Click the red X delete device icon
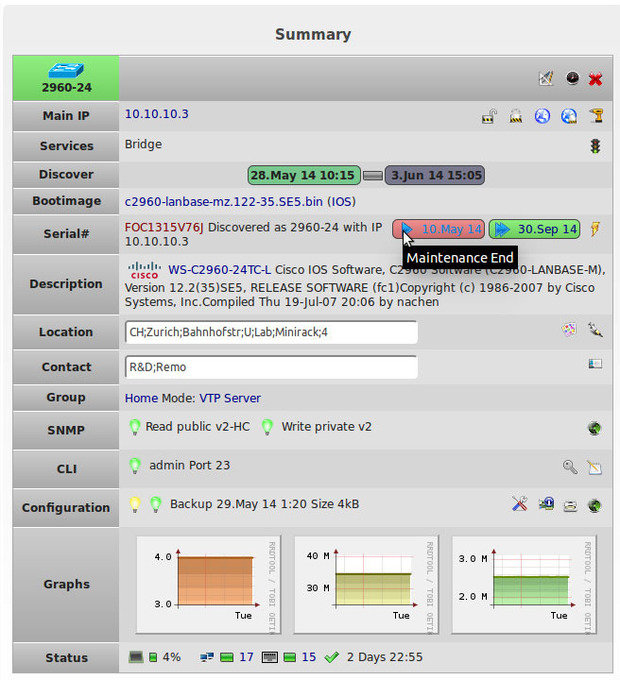The height and width of the screenshot is (680, 620). click(x=596, y=79)
